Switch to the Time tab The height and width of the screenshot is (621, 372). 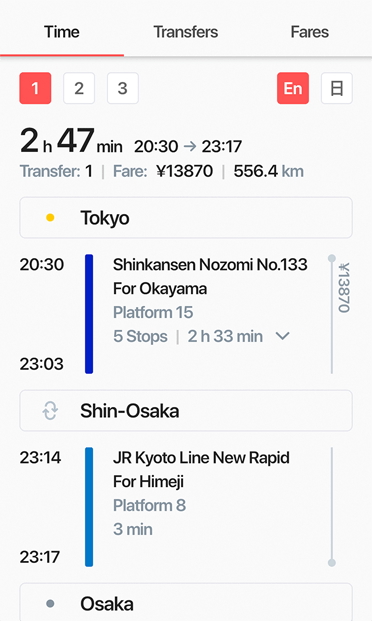62,32
